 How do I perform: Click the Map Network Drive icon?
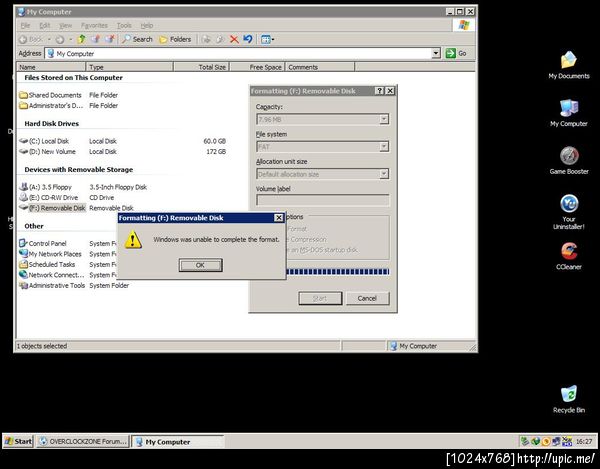pyautogui.click(x=96, y=39)
